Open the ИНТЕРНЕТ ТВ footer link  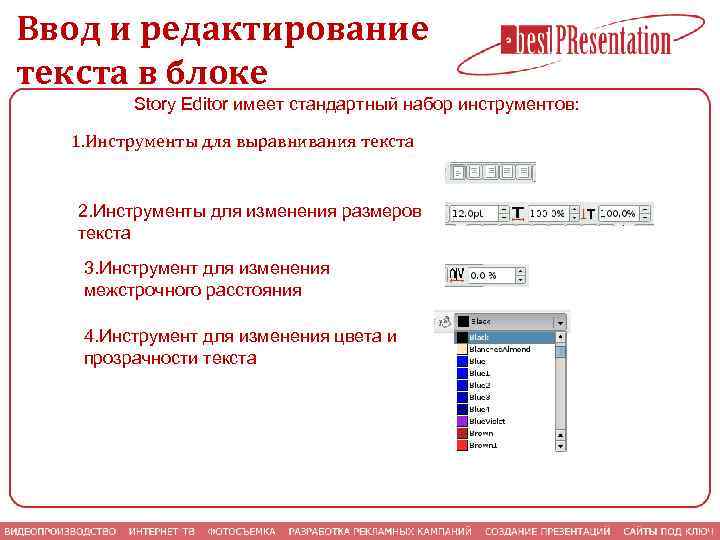pos(162,531)
